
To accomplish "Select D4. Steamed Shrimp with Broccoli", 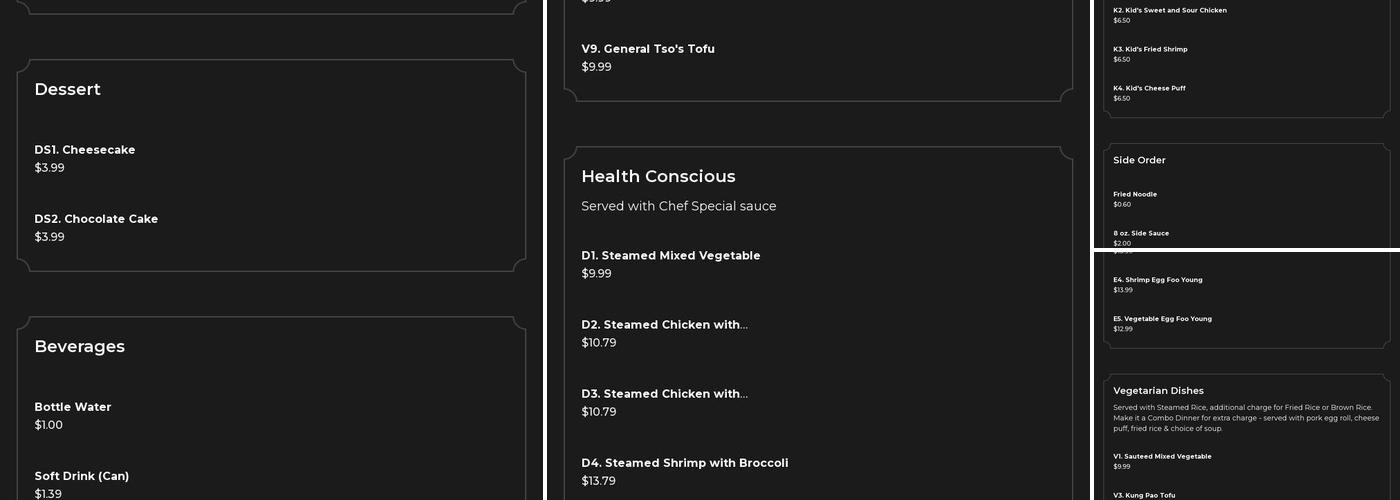I will click(685, 463).
